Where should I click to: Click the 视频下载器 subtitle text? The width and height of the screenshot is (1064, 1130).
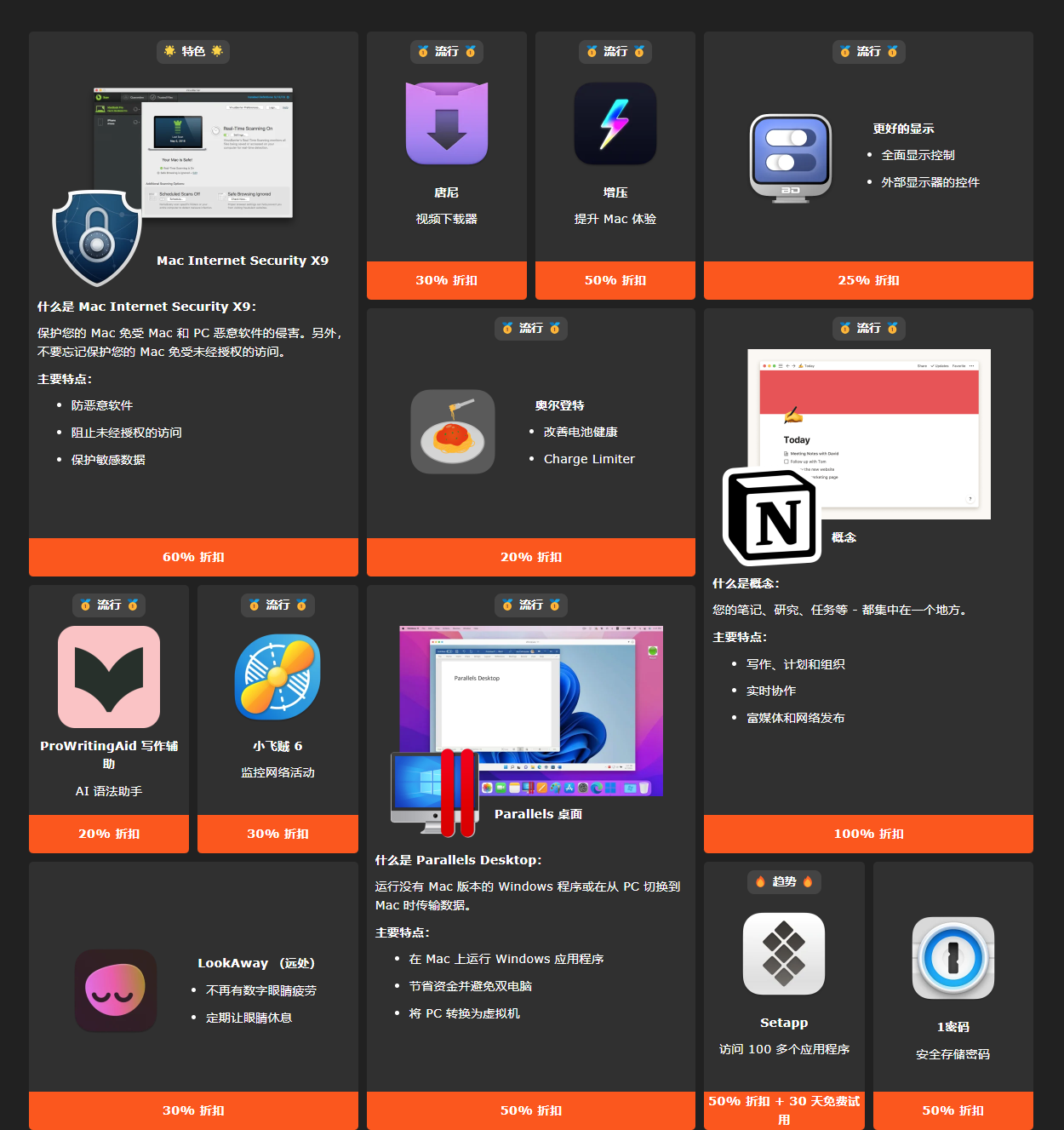click(447, 219)
